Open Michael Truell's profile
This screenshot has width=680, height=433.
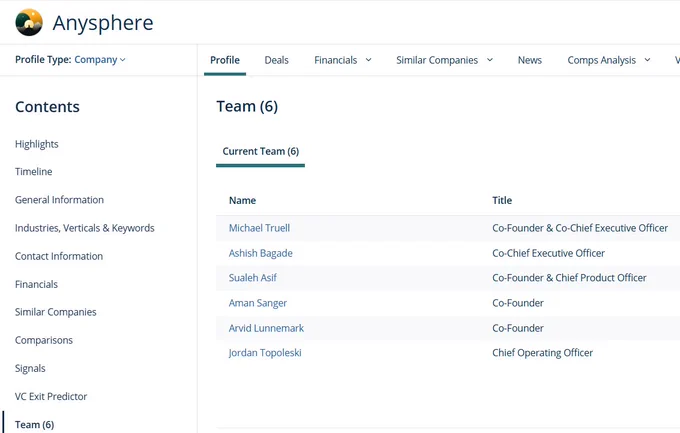[x=259, y=228]
